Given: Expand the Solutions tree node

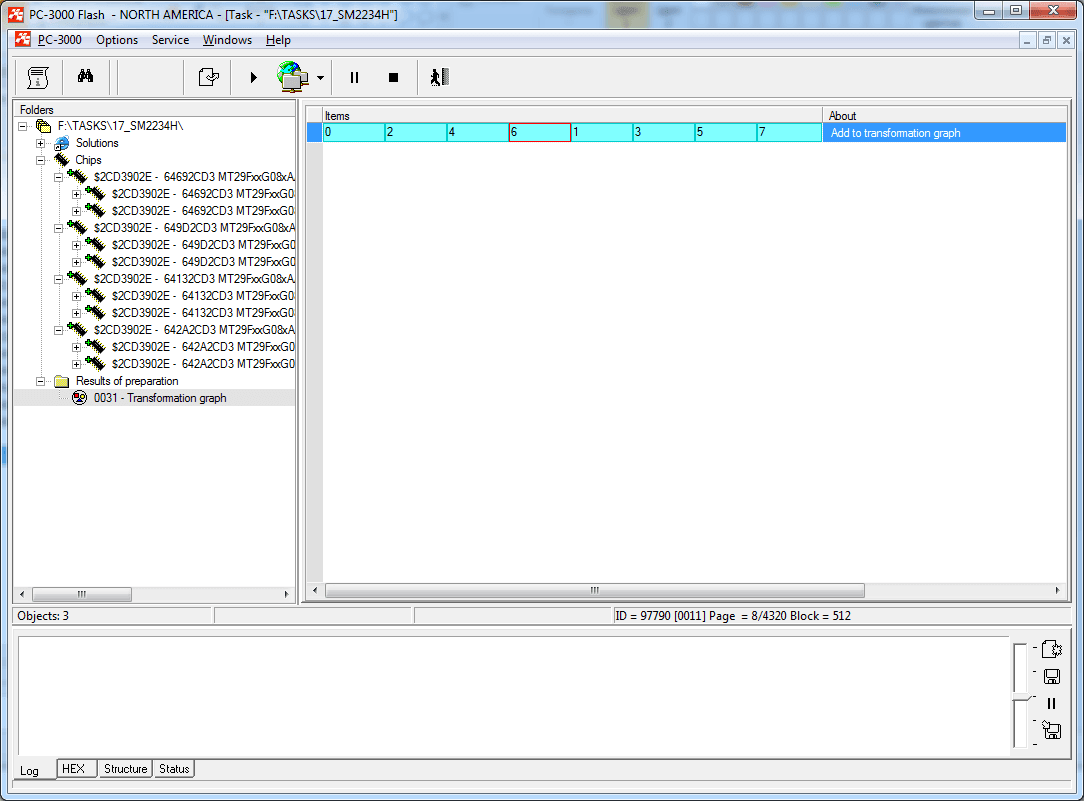Looking at the screenshot, I should (41, 144).
